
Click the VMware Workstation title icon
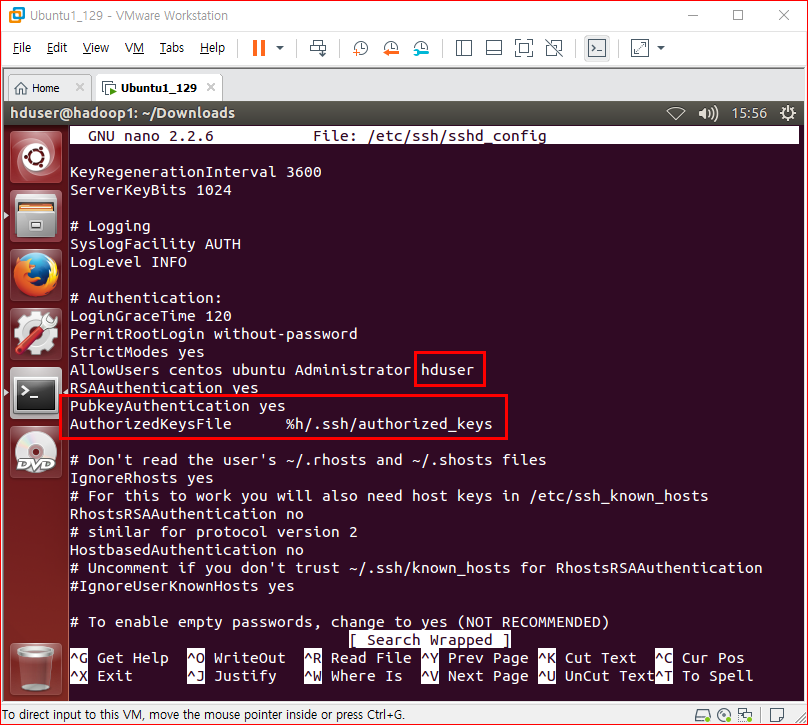tap(17, 15)
